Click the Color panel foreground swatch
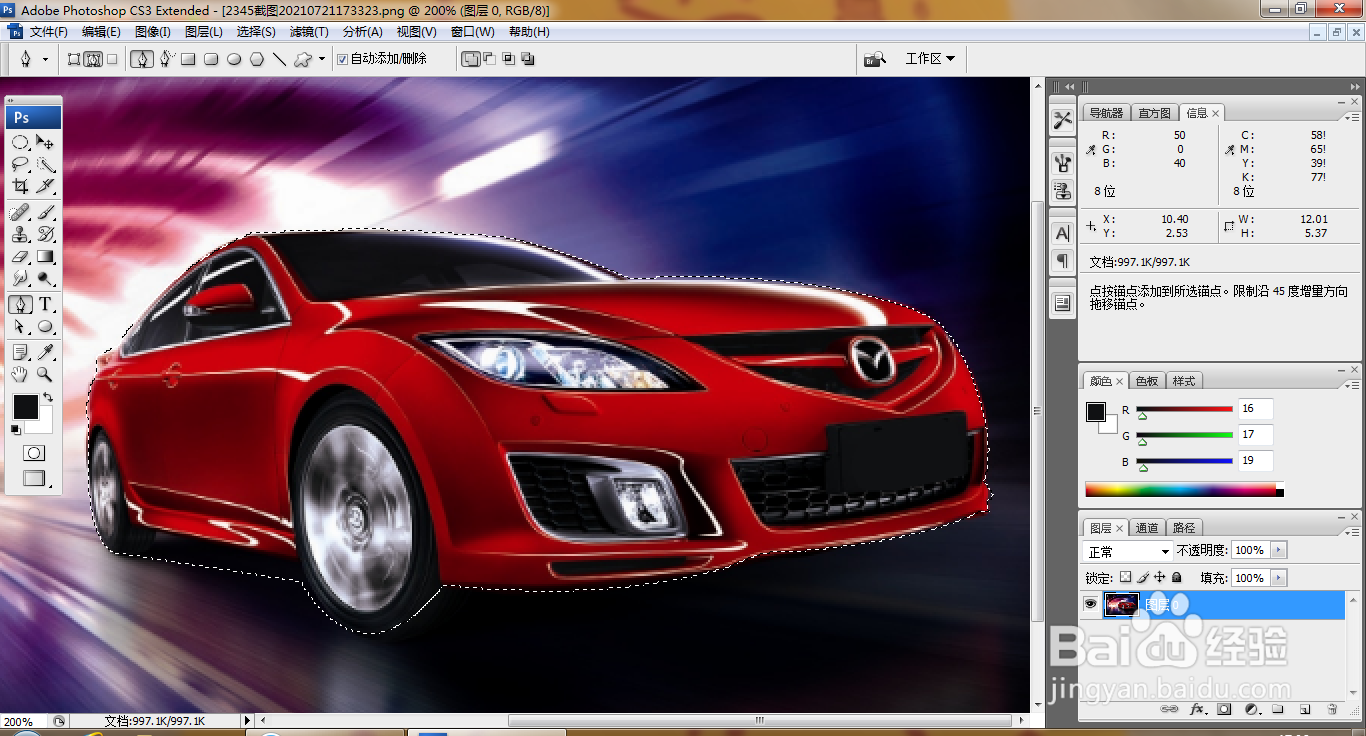 pos(1096,412)
